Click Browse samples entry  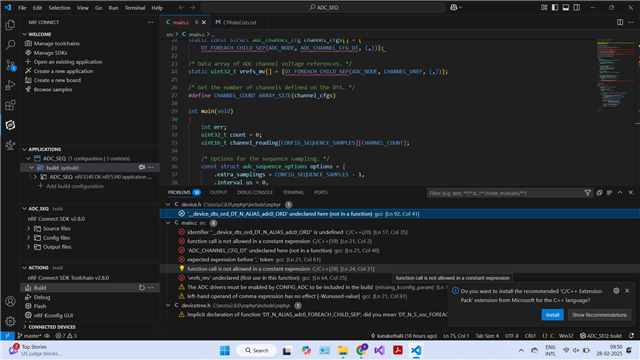coord(53,89)
